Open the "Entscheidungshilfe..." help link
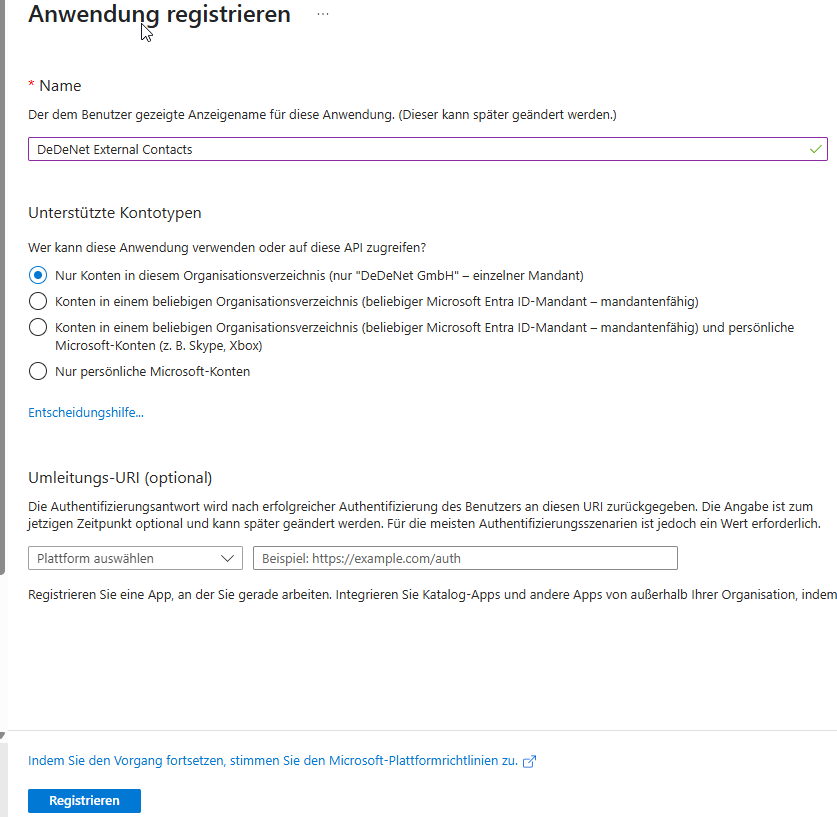The width and height of the screenshot is (837, 817). (x=85, y=412)
